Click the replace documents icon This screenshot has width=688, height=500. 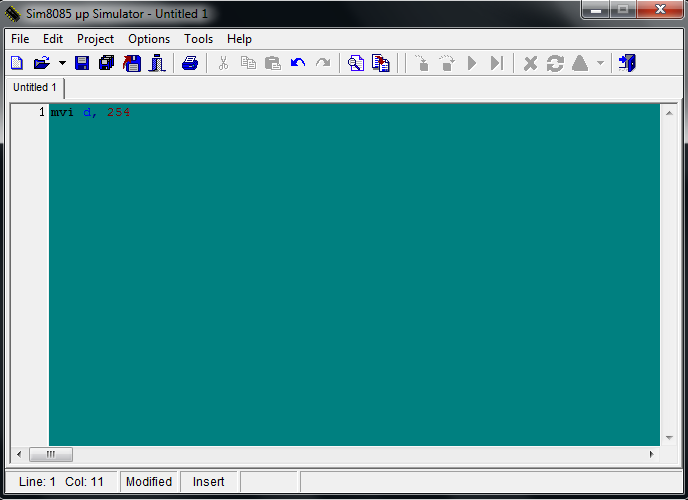tap(381, 63)
